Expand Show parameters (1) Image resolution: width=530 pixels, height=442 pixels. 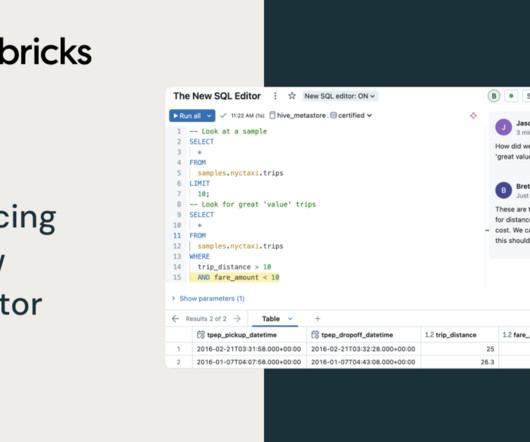[208, 298]
